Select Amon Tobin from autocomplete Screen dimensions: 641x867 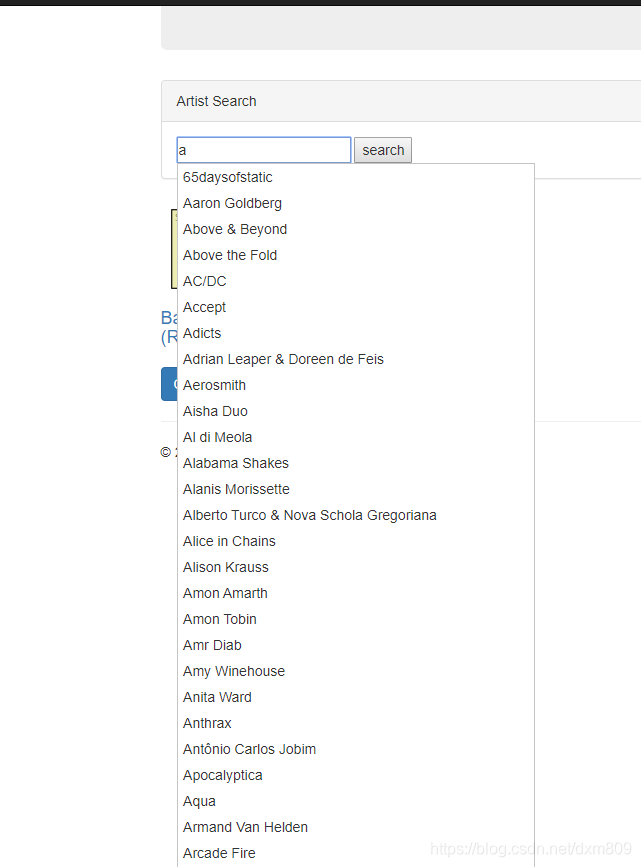(x=356, y=619)
